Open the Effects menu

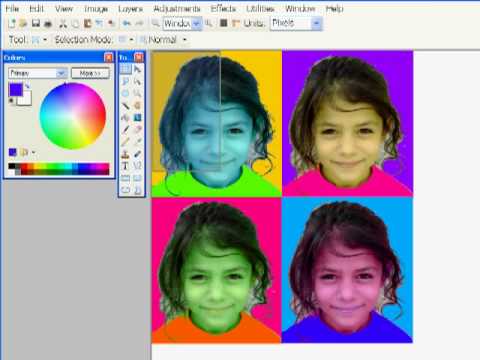click(x=223, y=9)
